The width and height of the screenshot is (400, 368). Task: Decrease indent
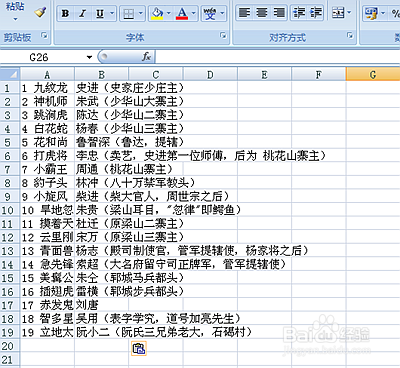point(298,13)
